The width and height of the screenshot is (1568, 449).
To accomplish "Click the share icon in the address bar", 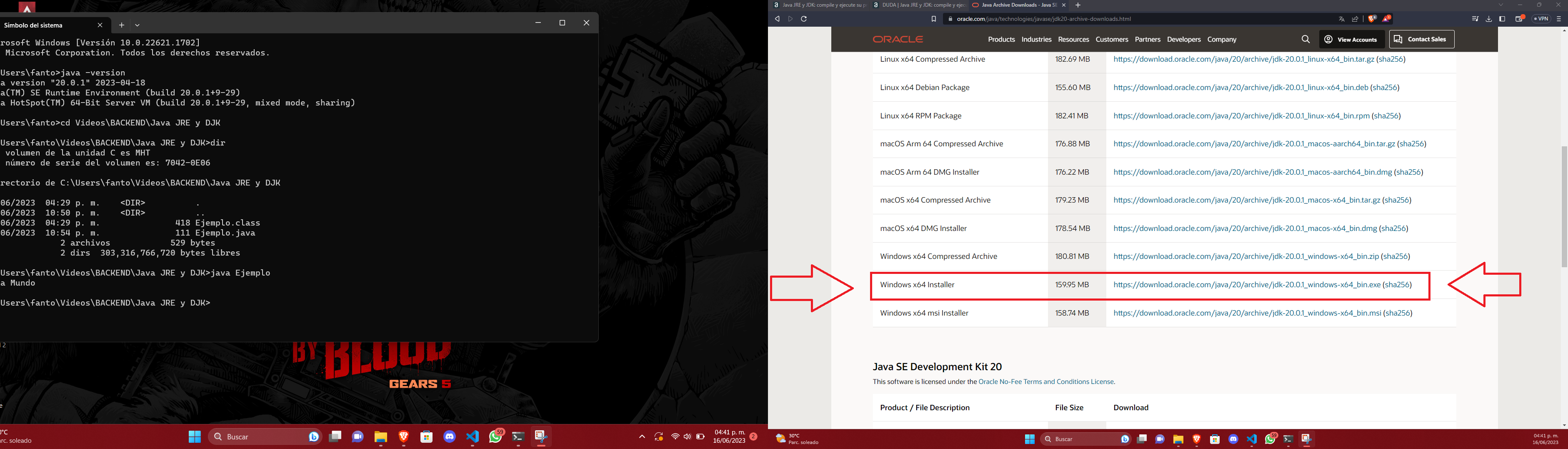I will [1355, 19].
